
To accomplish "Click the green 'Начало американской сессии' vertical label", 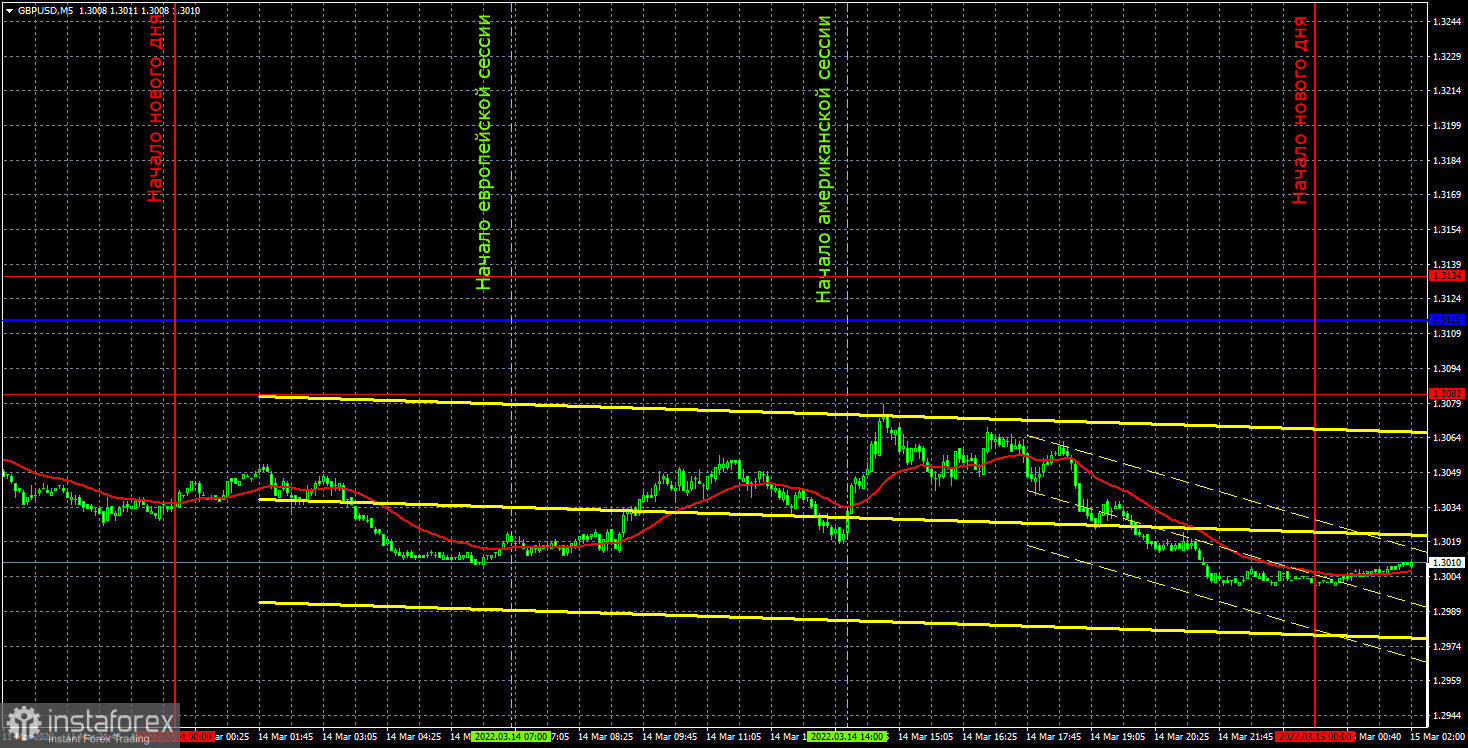I will pos(823,158).
